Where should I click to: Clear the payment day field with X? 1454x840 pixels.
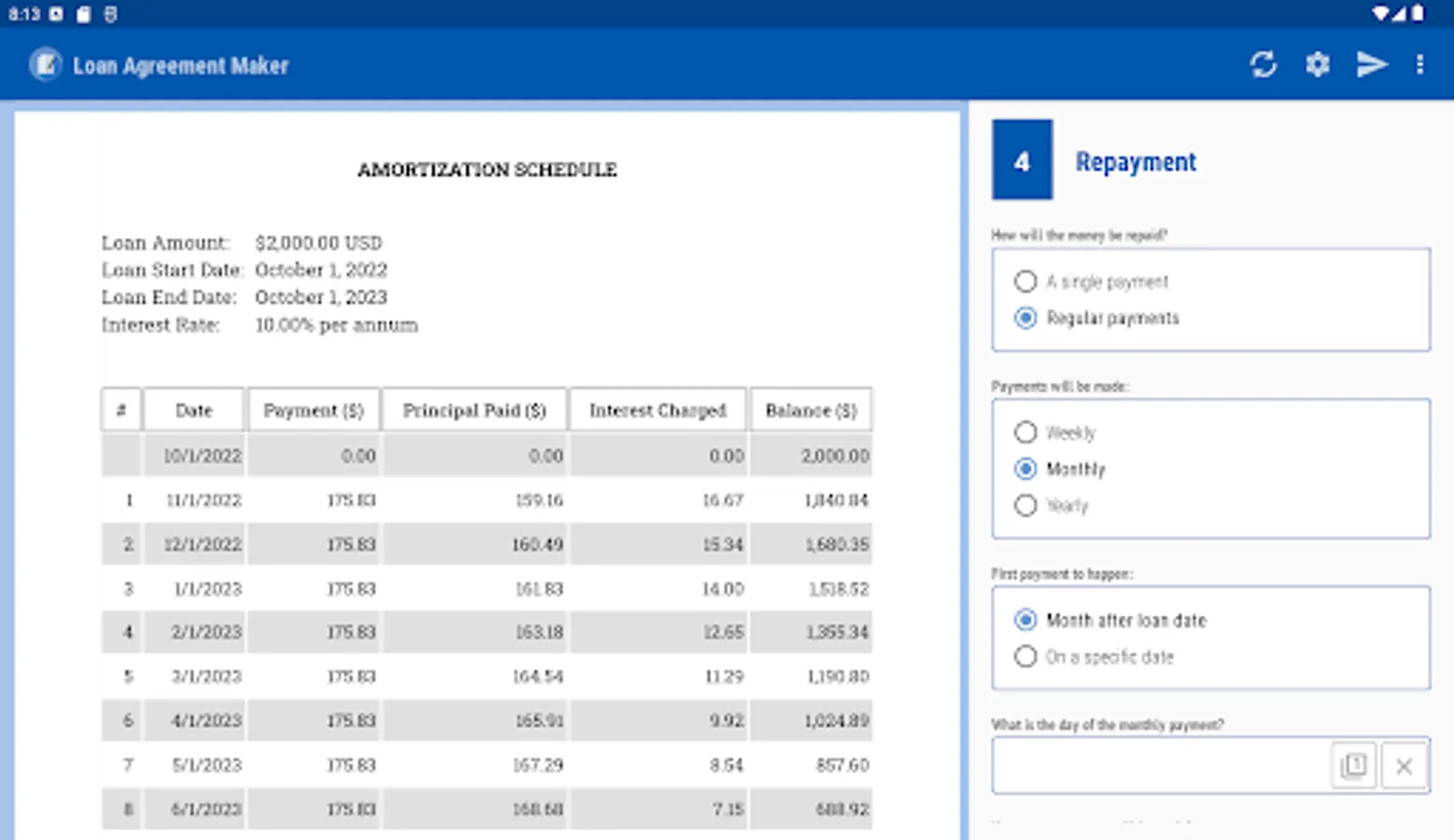click(1404, 766)
